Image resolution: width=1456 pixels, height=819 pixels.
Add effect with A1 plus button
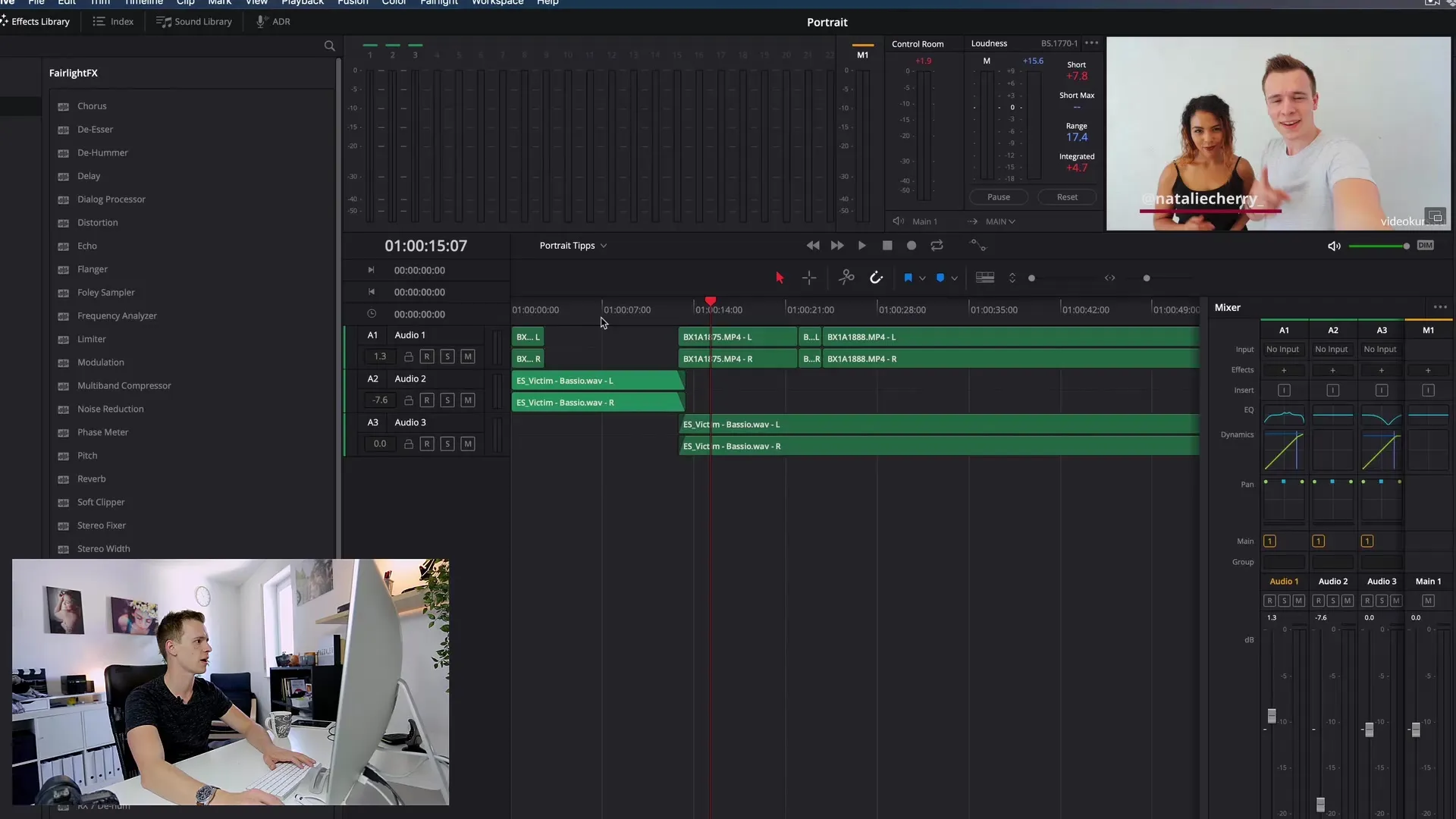[x=1284, y=370]
